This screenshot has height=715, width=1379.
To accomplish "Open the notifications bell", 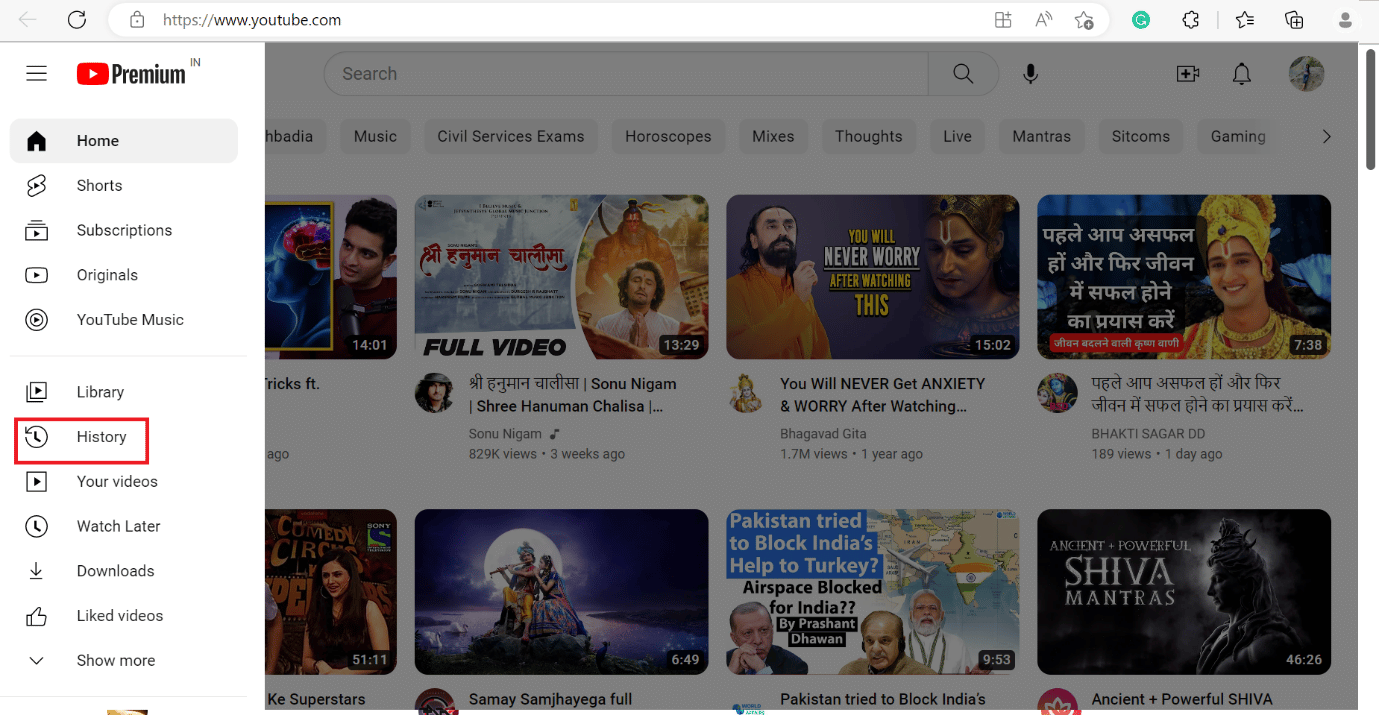I will pos(1241,73).
